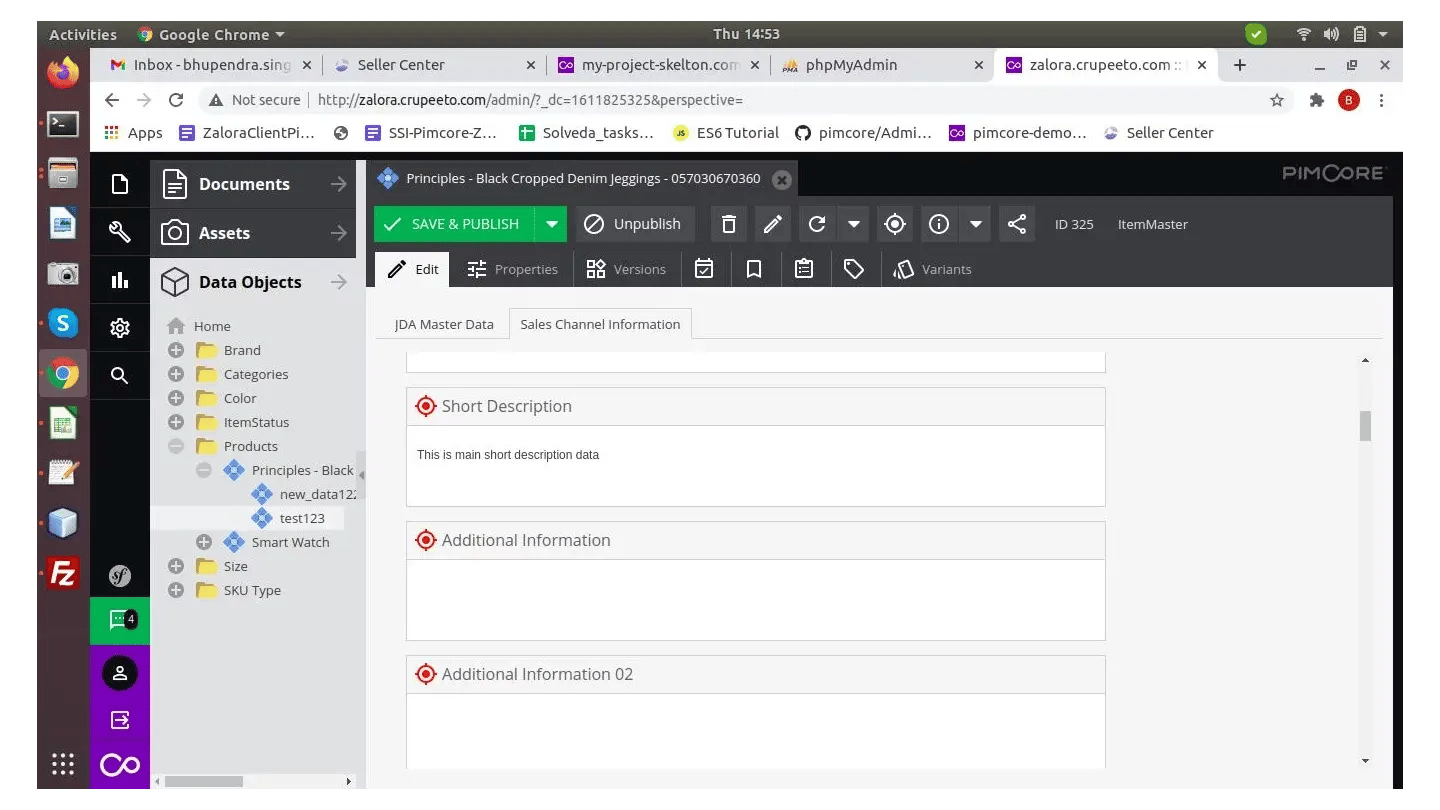The image size is (1440, 810).
Task: Click the rename pencil icon in toolbar
Action: coord(772,224)
